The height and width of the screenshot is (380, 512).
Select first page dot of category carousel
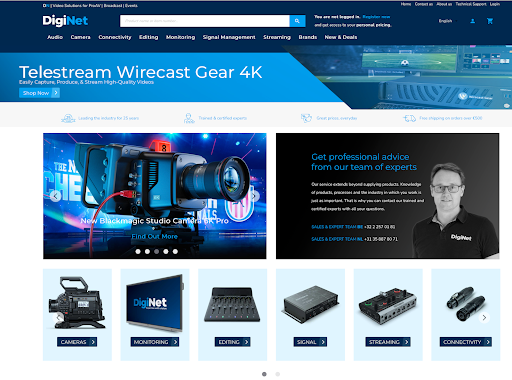coord(264,374)
